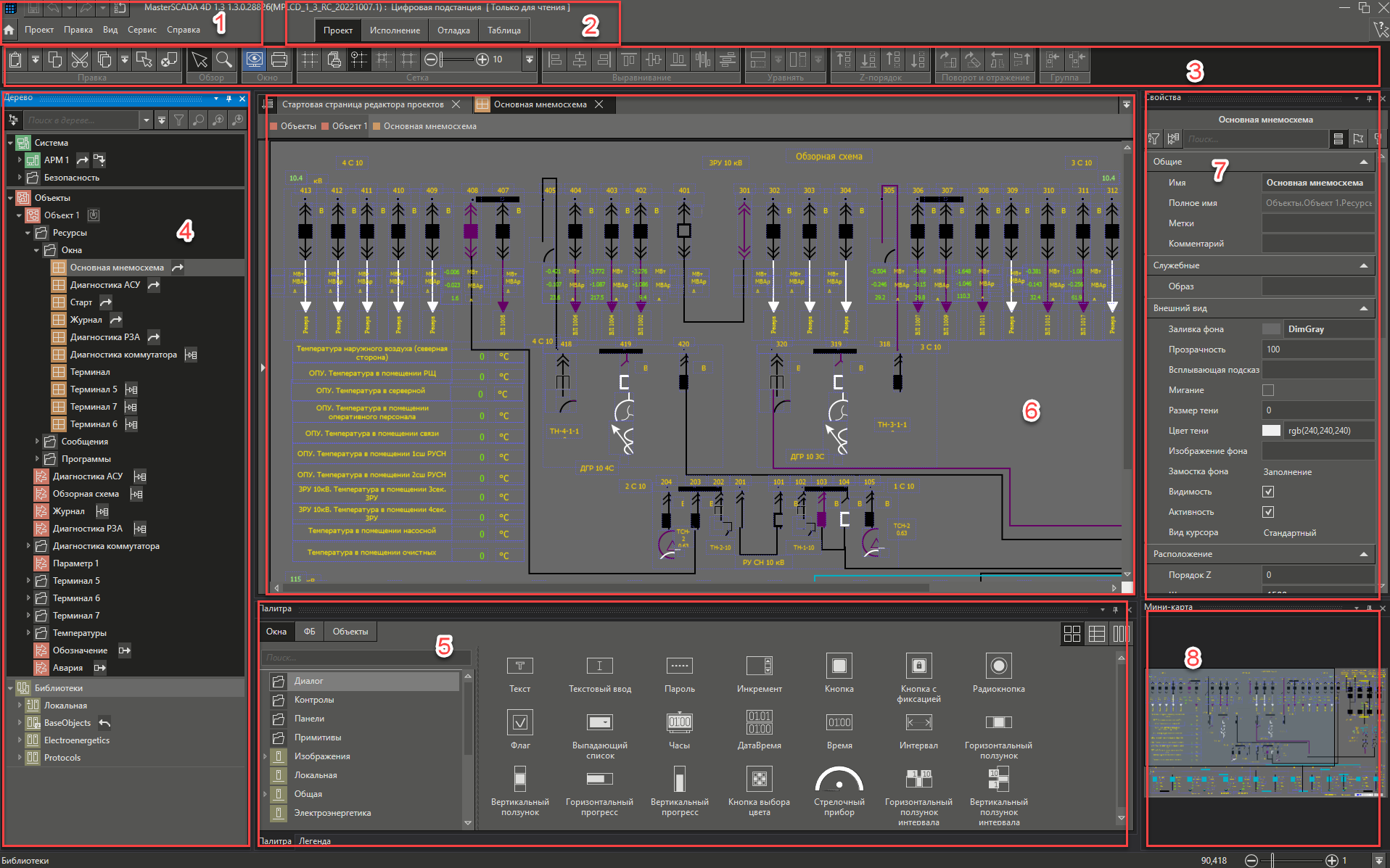The image size is (1390, 868).
Task: Collapse the Внешний вид properties section
Action: 1365,307
